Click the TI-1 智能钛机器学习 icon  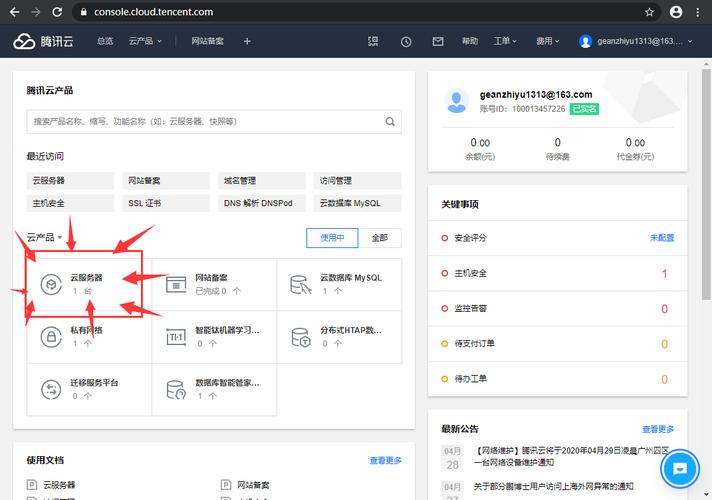pyautogui.click(x=176, y=337)
